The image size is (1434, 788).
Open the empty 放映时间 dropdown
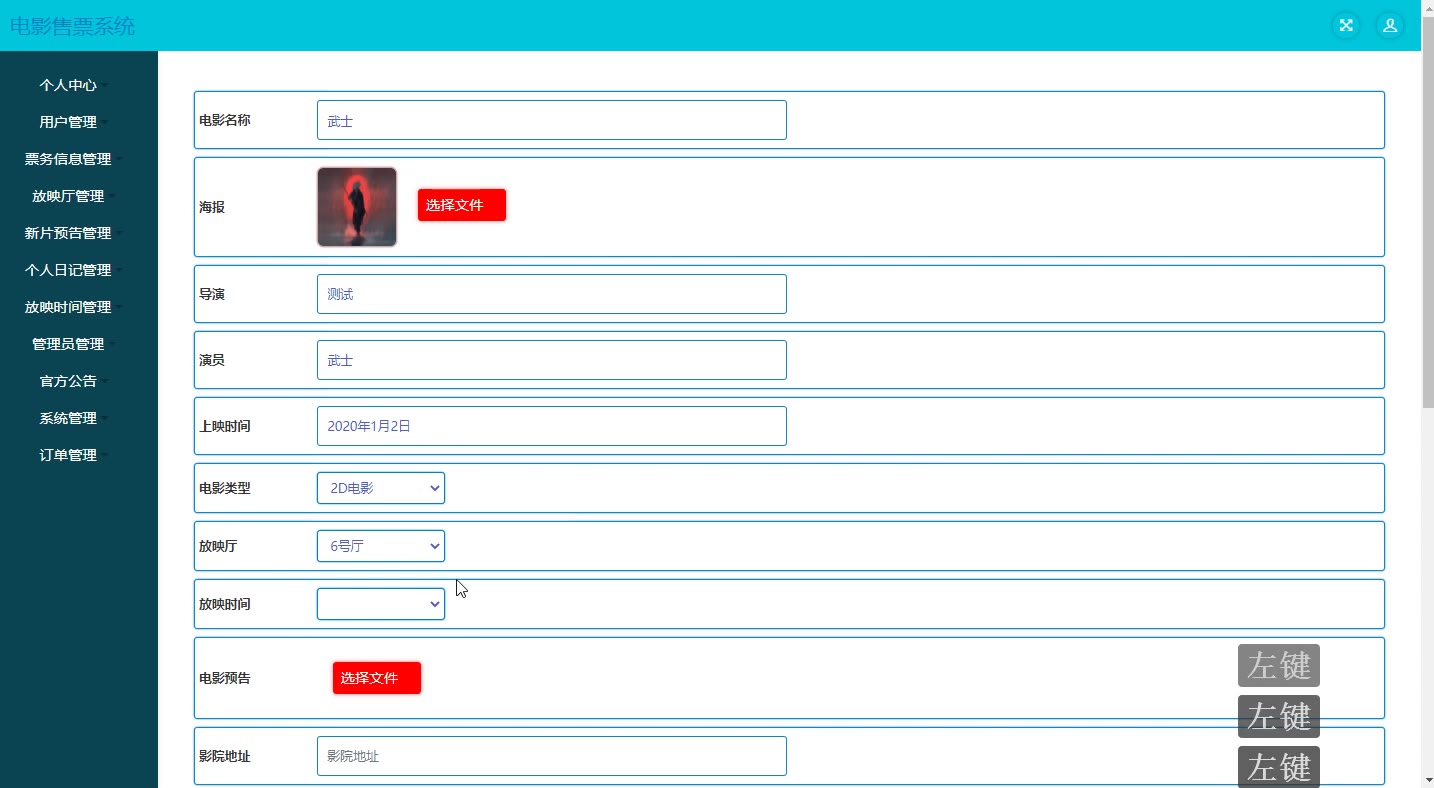pyautogui.click(x=381, y=604)
